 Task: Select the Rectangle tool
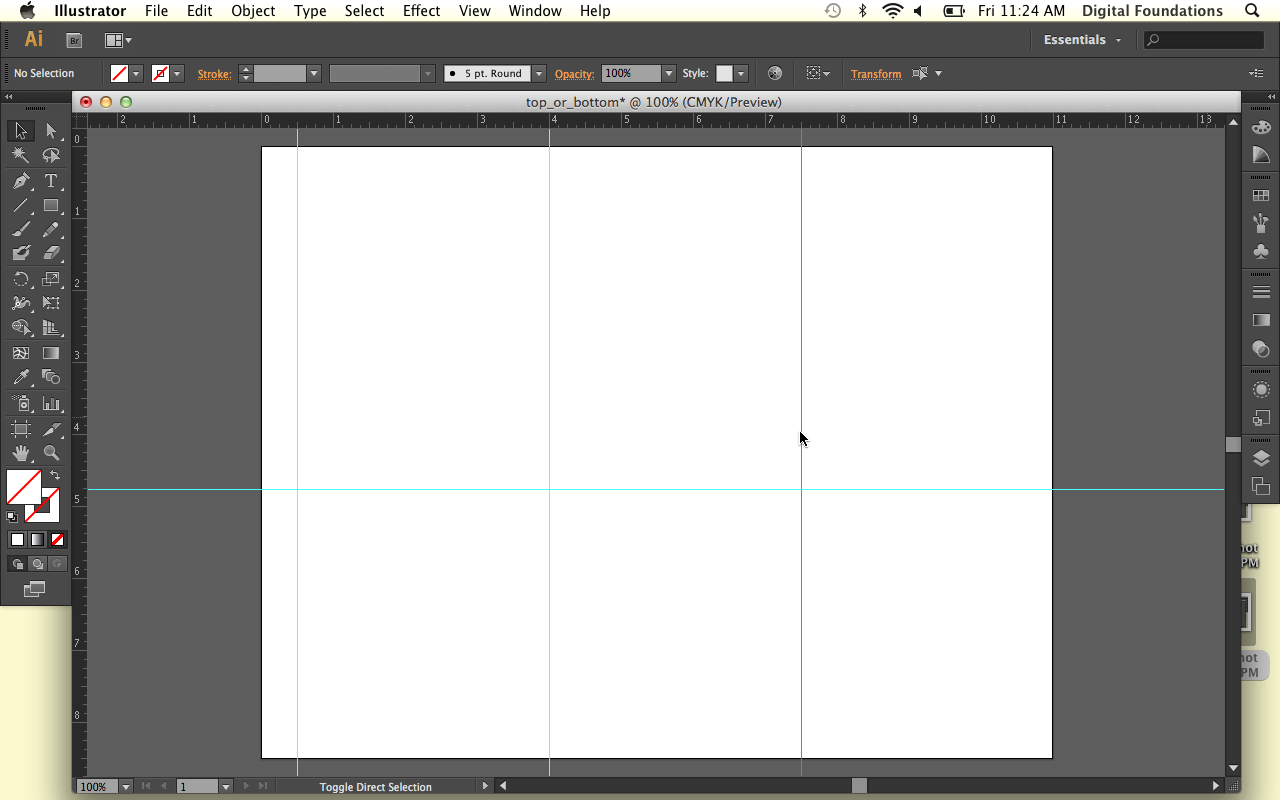tap(51, 206)
